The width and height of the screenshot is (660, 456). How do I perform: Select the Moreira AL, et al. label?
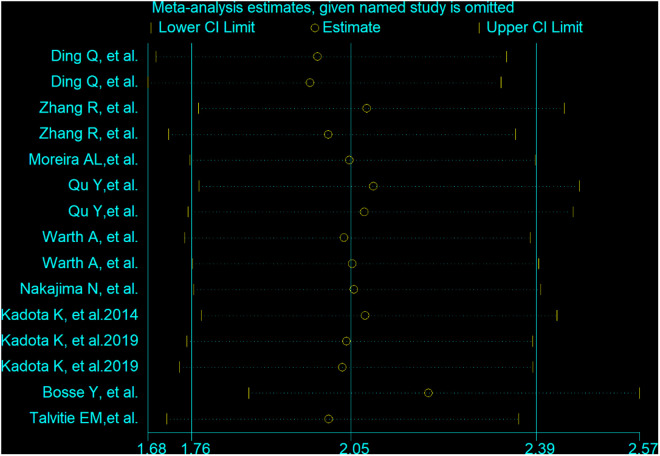coord(83,160)
